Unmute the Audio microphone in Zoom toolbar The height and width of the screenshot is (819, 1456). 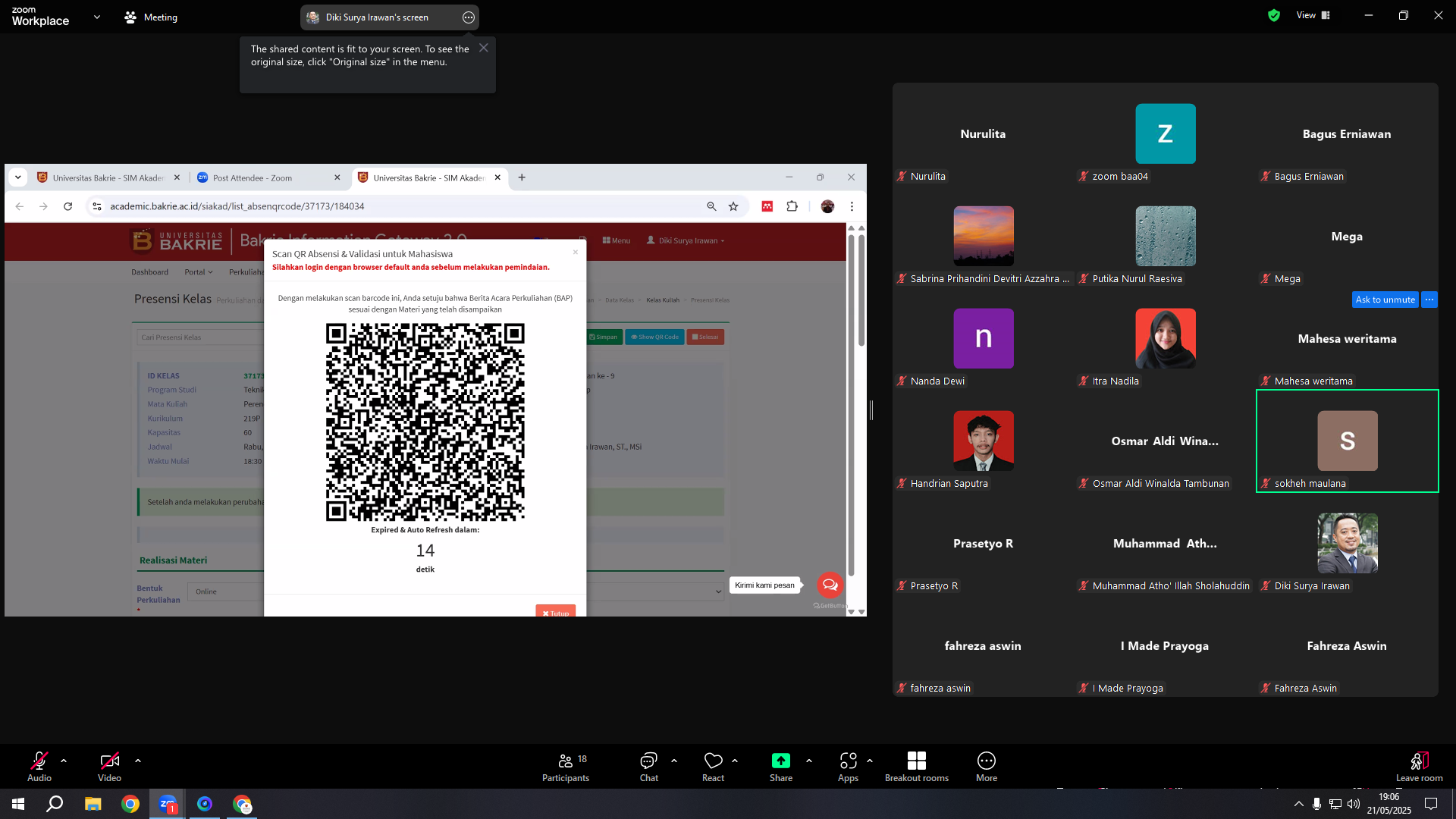click(39, 766)
